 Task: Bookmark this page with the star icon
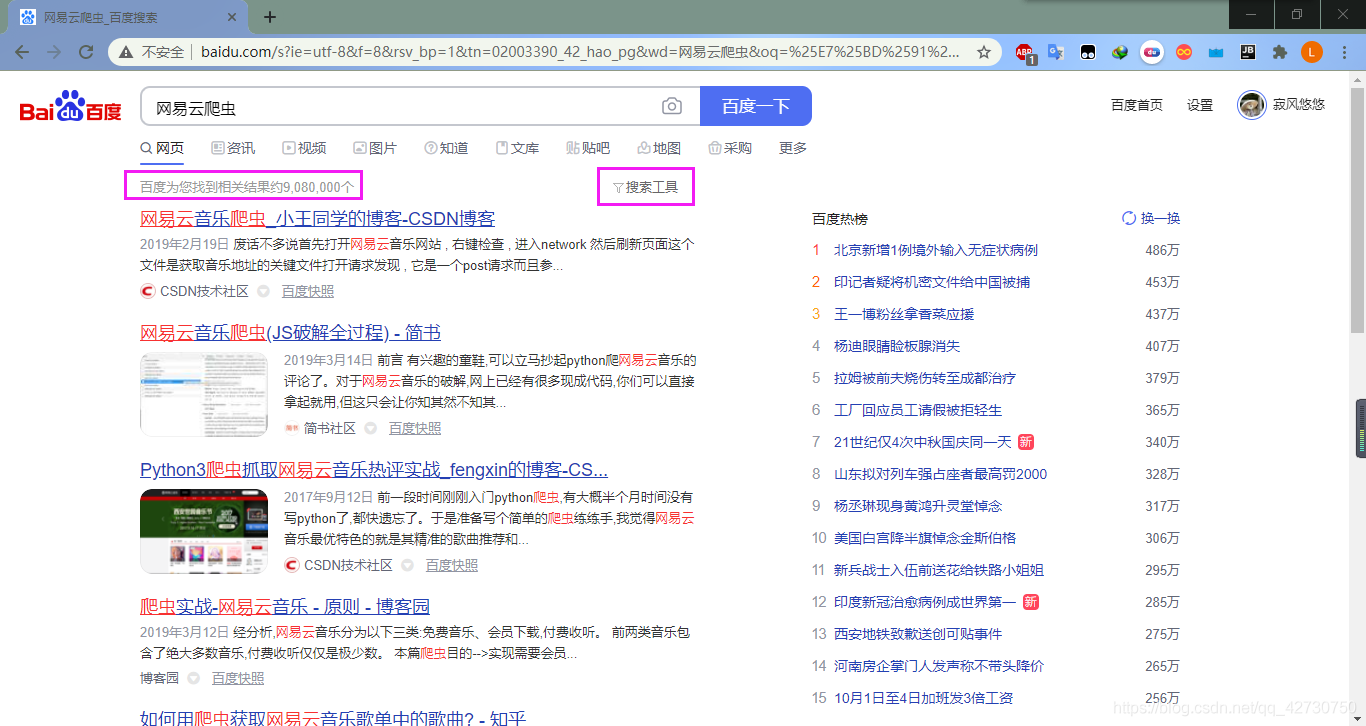click(984, 52)
